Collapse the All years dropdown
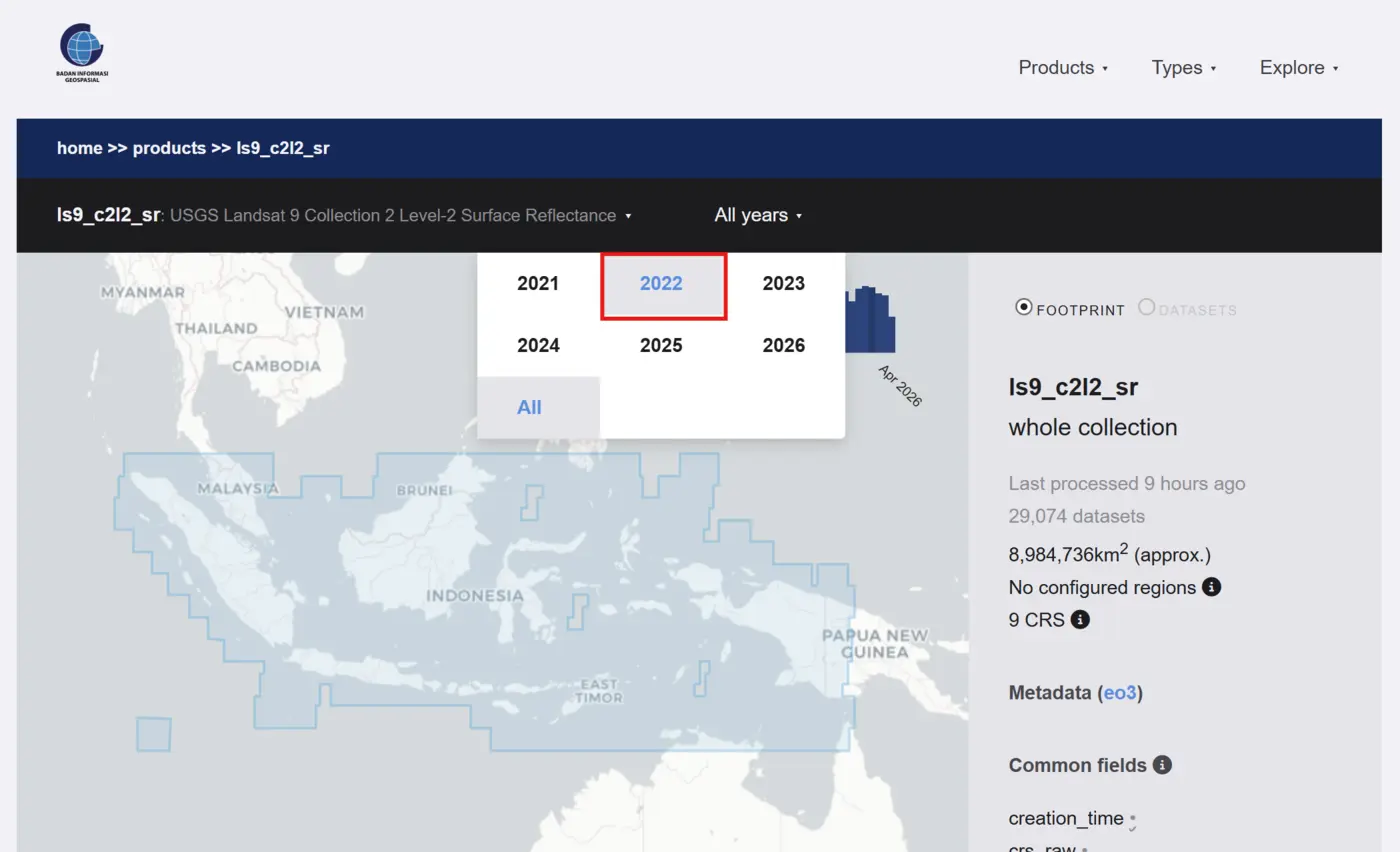The width and height of the screenshot is (1400, 852). coord(758,215)
